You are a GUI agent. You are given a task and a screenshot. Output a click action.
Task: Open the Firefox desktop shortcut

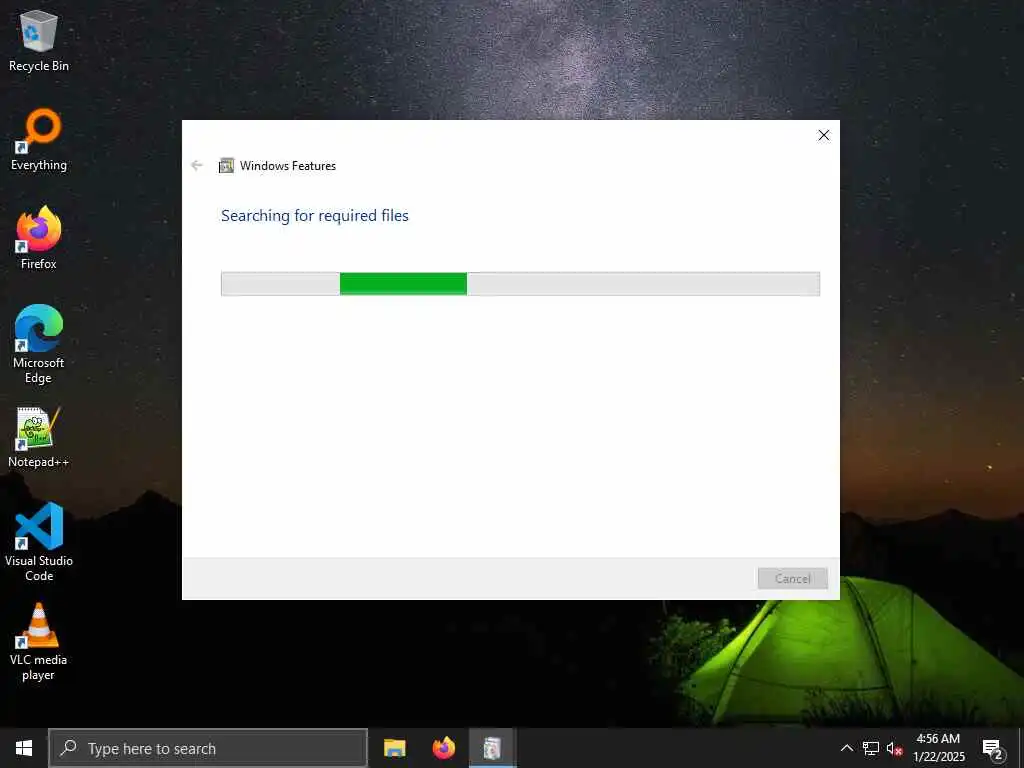point(39,238)
